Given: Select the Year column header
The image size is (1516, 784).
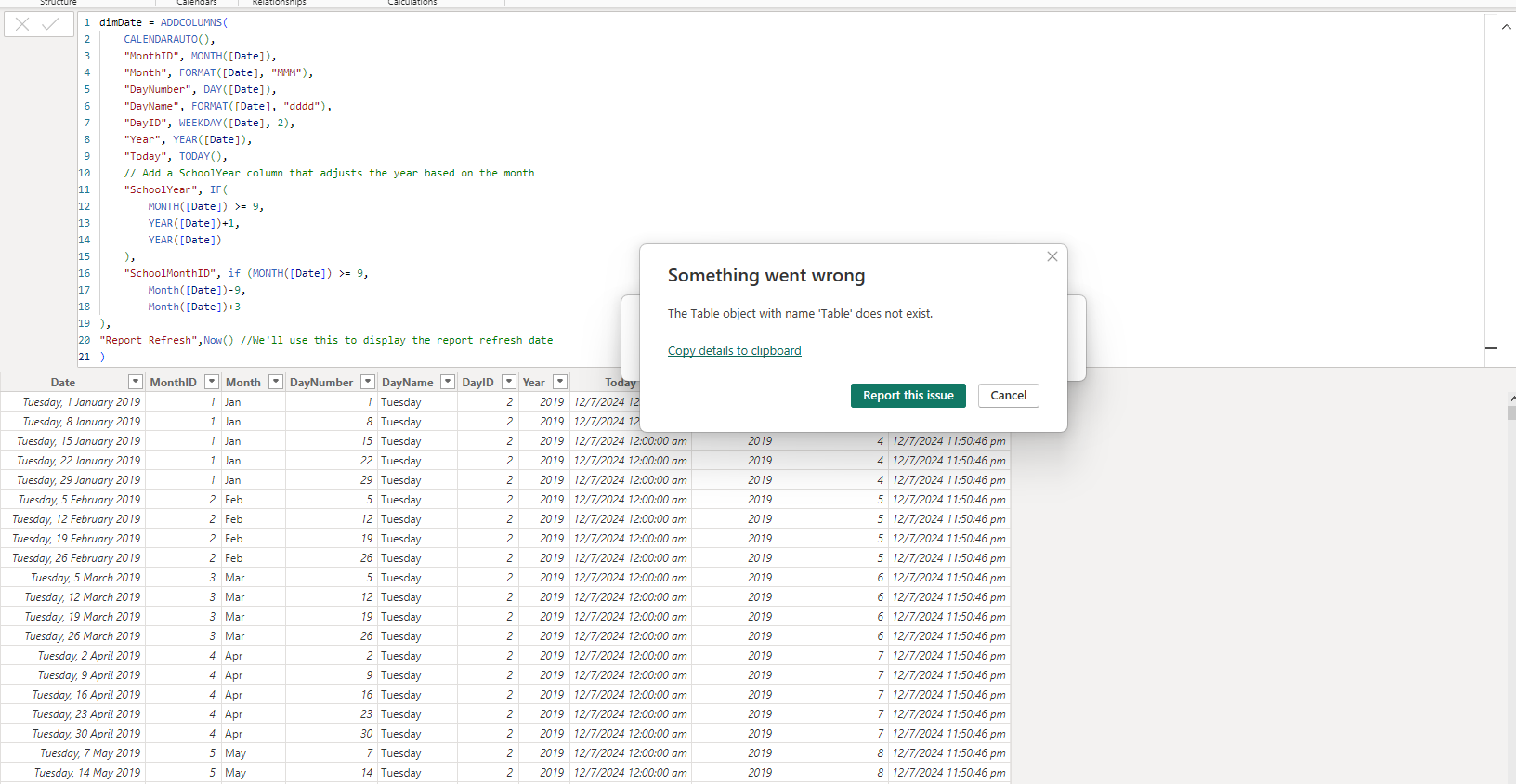Looking at the screenshot, I should tap(534, 383).
